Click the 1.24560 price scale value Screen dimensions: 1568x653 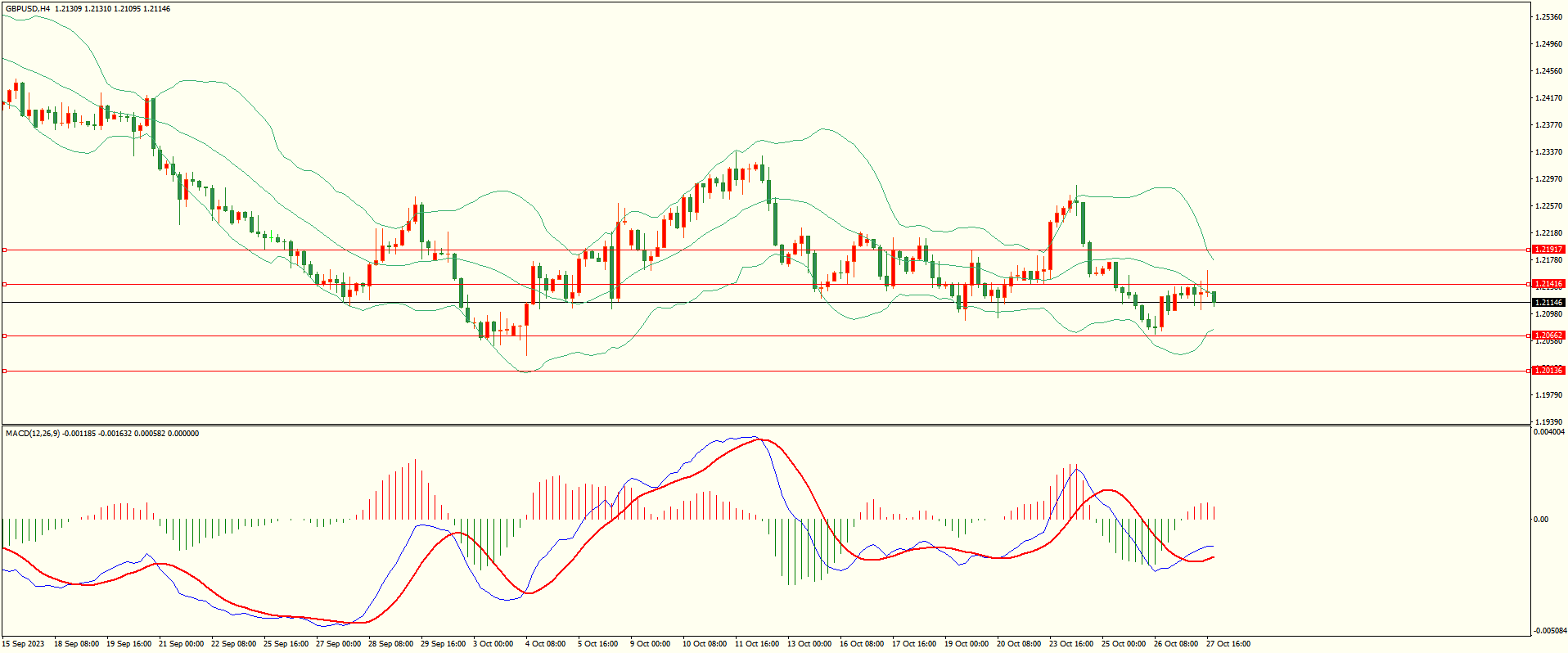(x=1549, y=71)
